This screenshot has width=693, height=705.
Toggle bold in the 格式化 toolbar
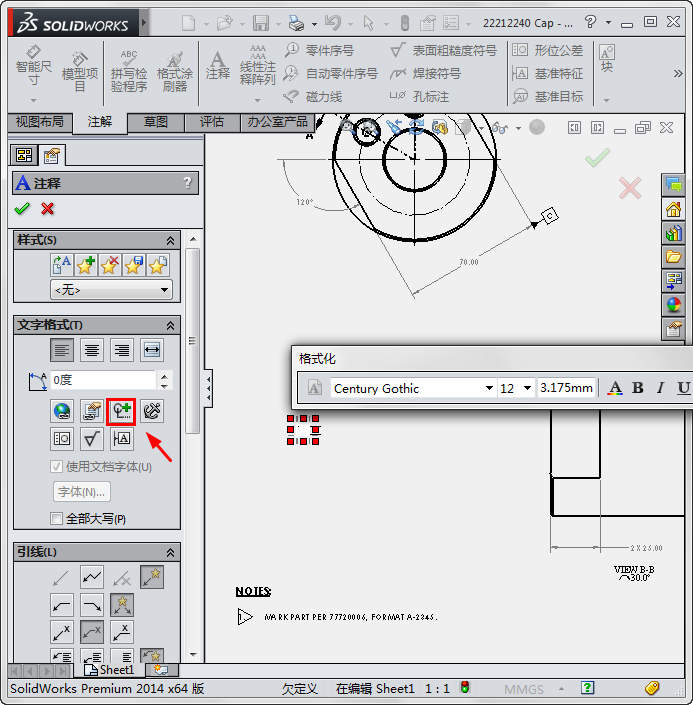(638, 388)
